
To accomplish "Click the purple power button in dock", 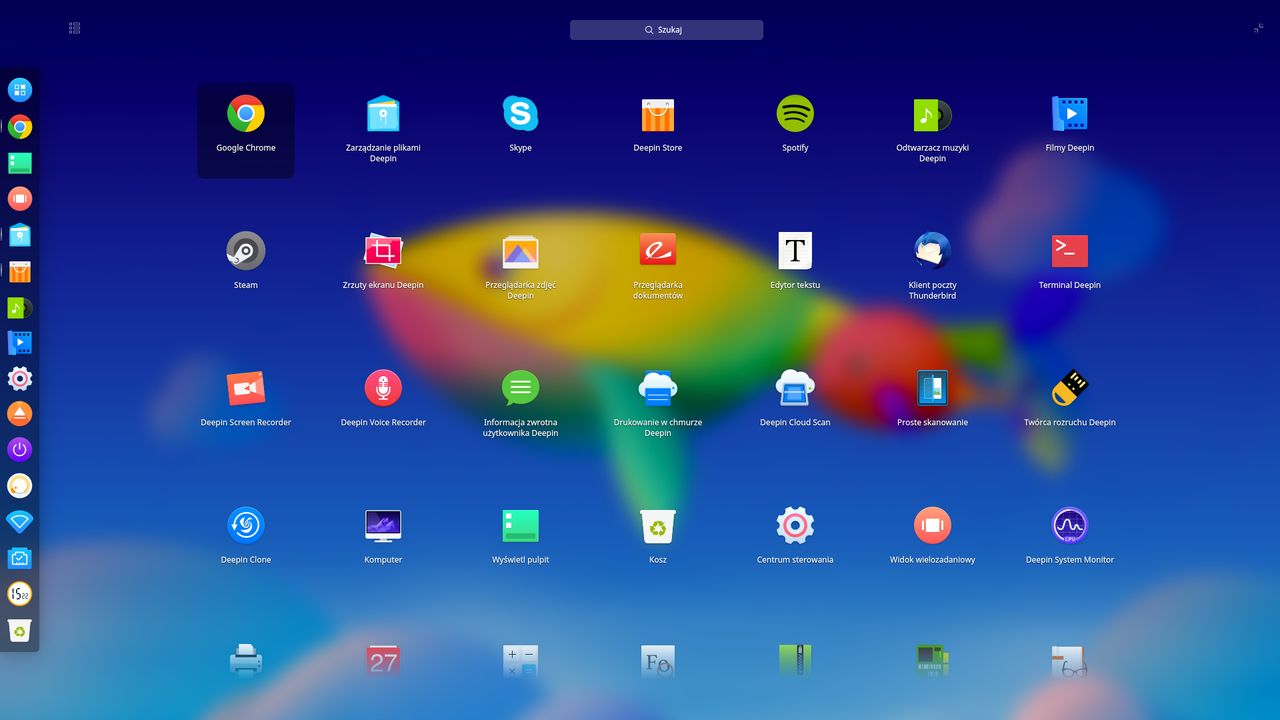I will tap(20, 449).
